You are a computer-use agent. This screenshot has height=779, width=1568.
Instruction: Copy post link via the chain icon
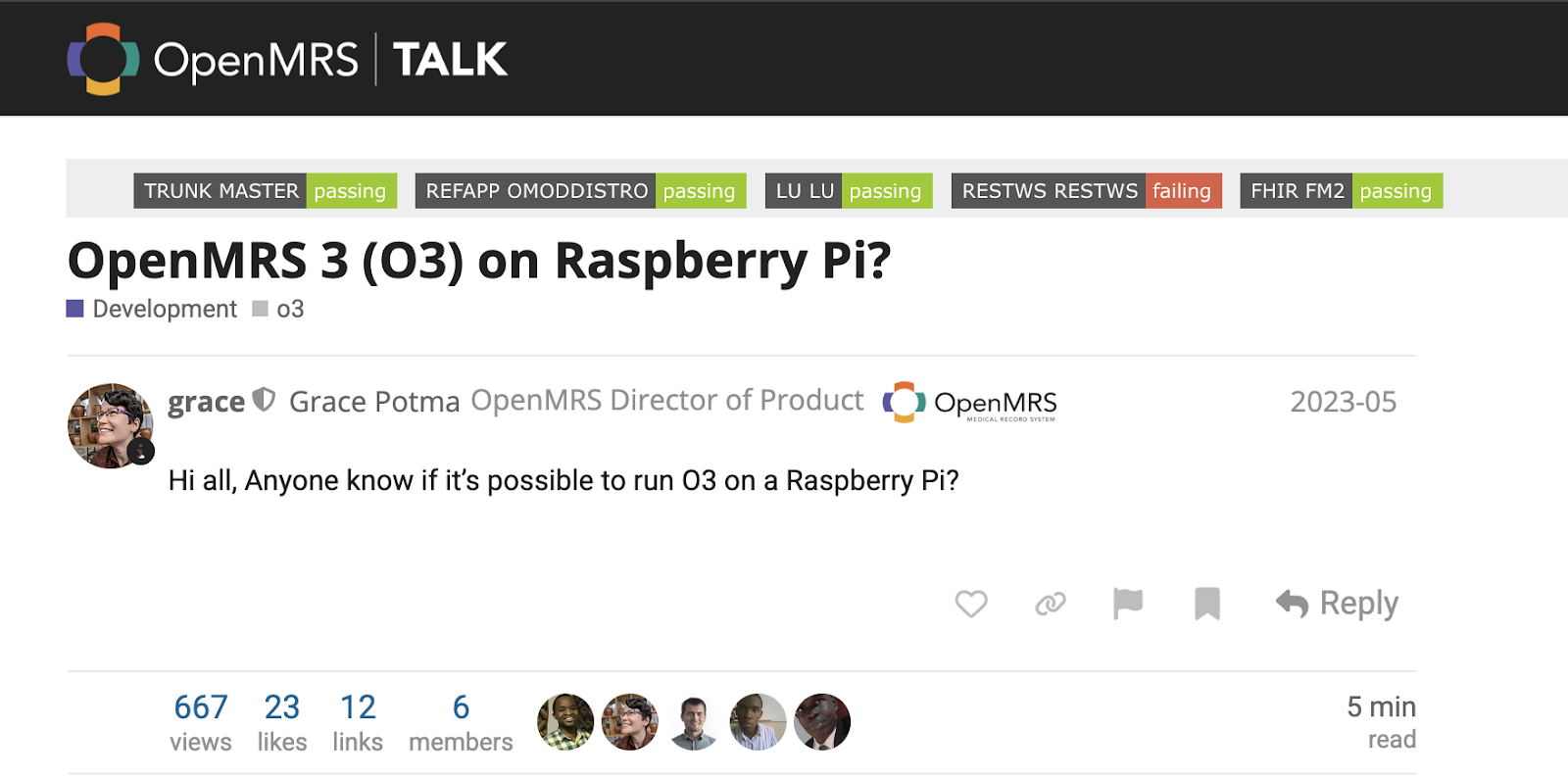[1050, 604]
